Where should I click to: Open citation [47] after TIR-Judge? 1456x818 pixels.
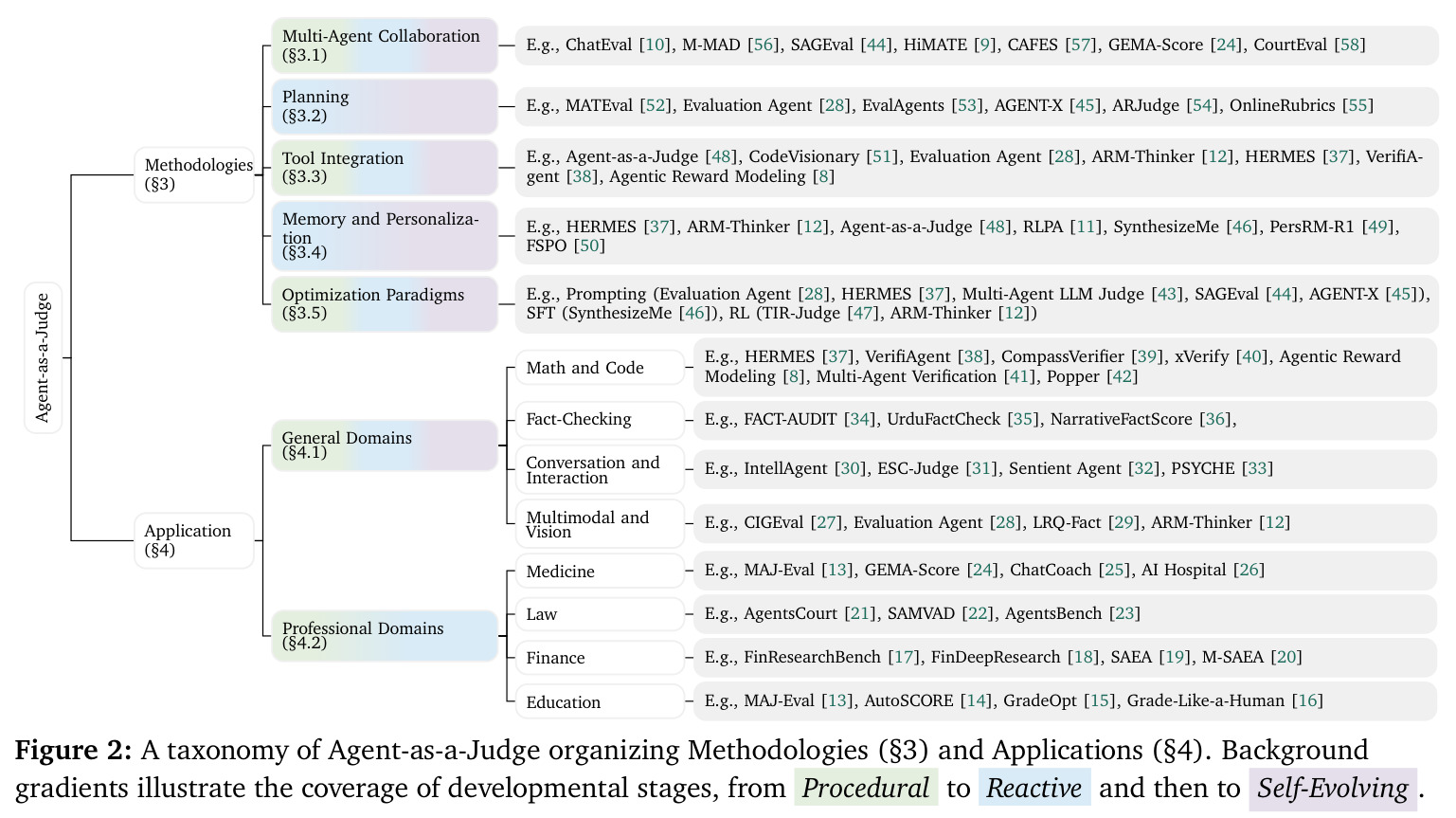coord(862,313)
